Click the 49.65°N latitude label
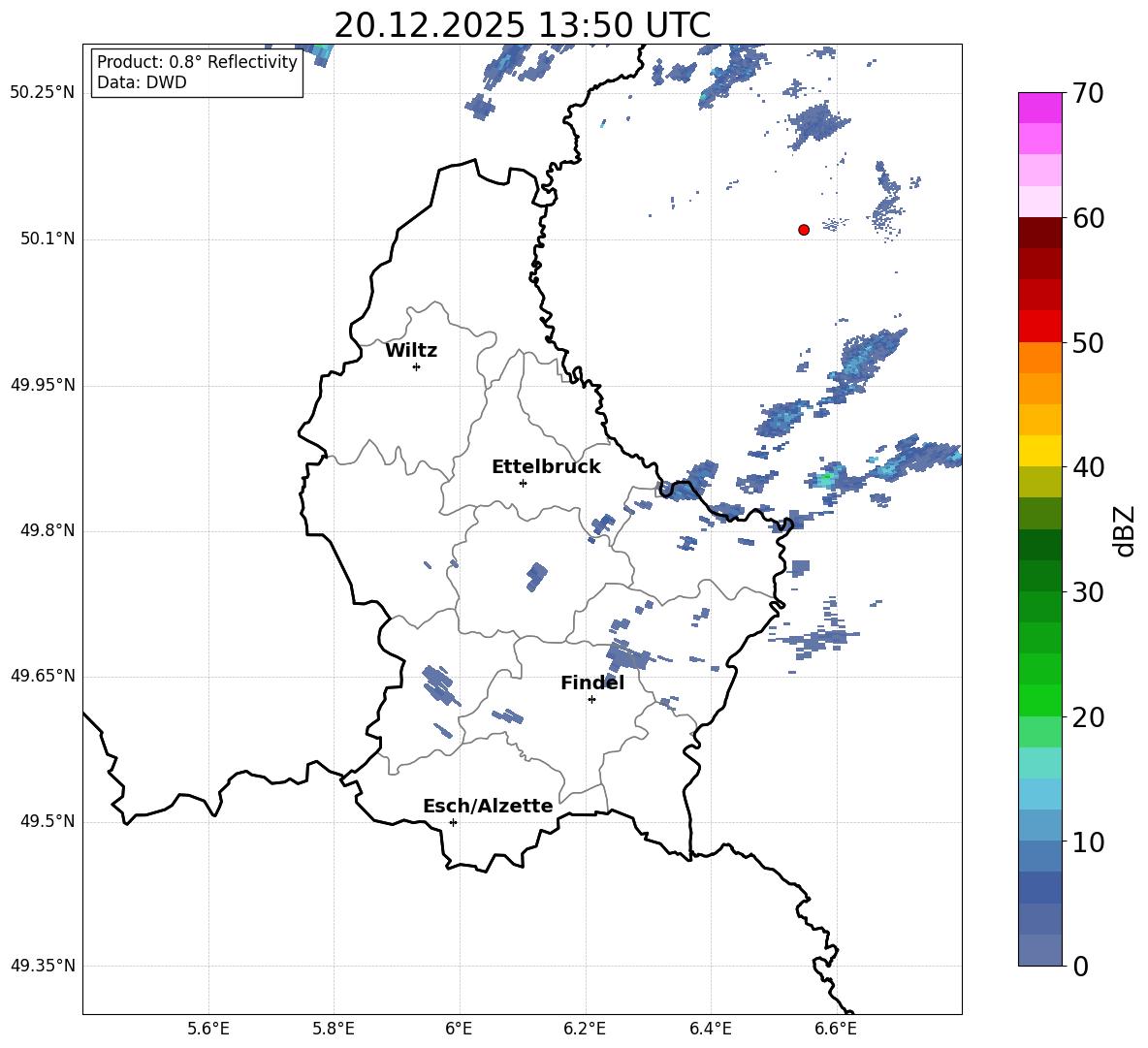This screenshot has height=1048, width=1148. 43,676
